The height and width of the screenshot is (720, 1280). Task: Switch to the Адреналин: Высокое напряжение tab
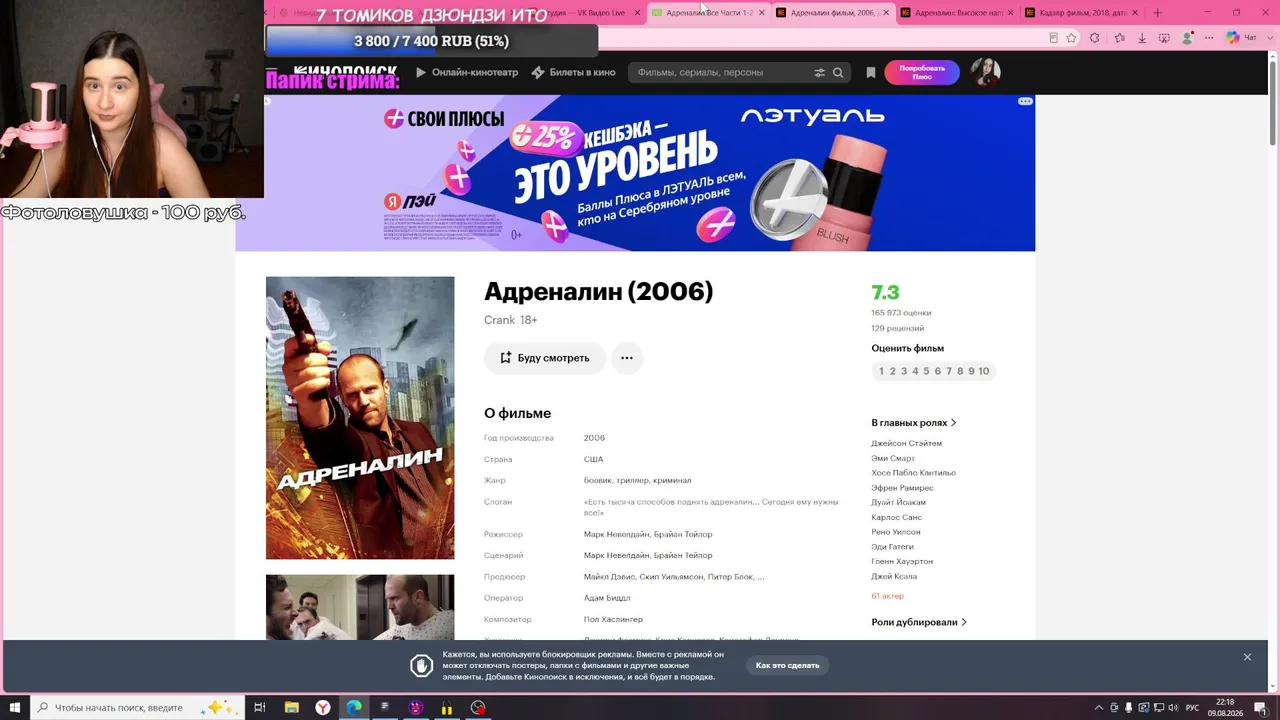tap(958, 13)
